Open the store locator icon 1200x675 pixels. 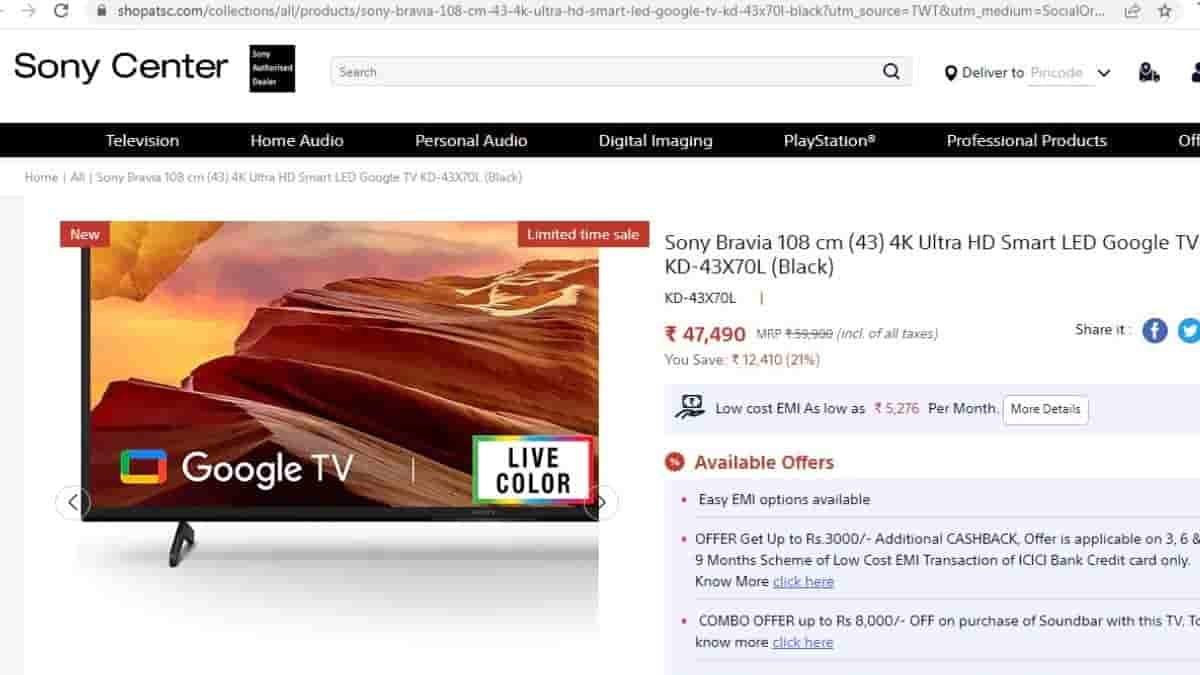point(1149,72)
